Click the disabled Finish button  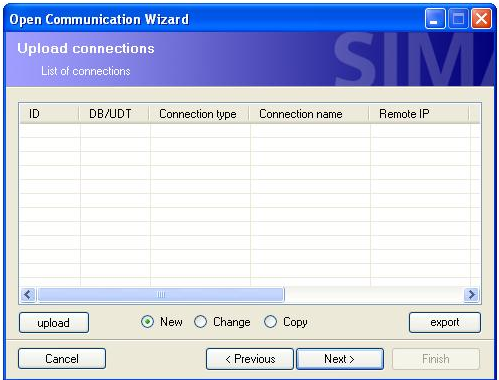pyautogui.click(x=436, y=359)
